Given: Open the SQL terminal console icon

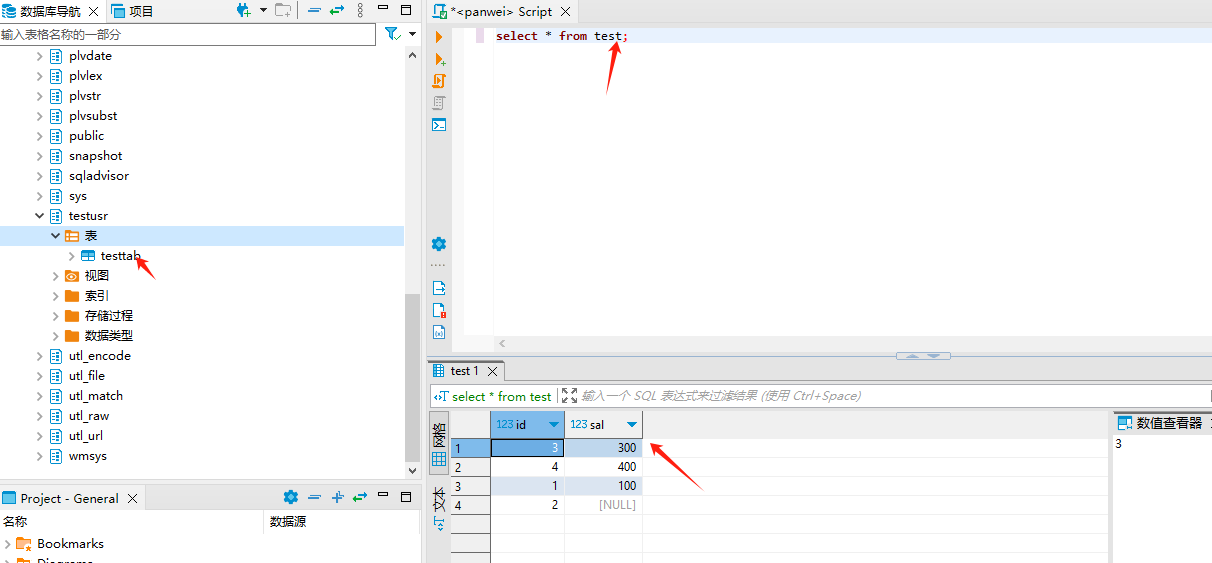Looking at the screenshot, I should (439, 125).
